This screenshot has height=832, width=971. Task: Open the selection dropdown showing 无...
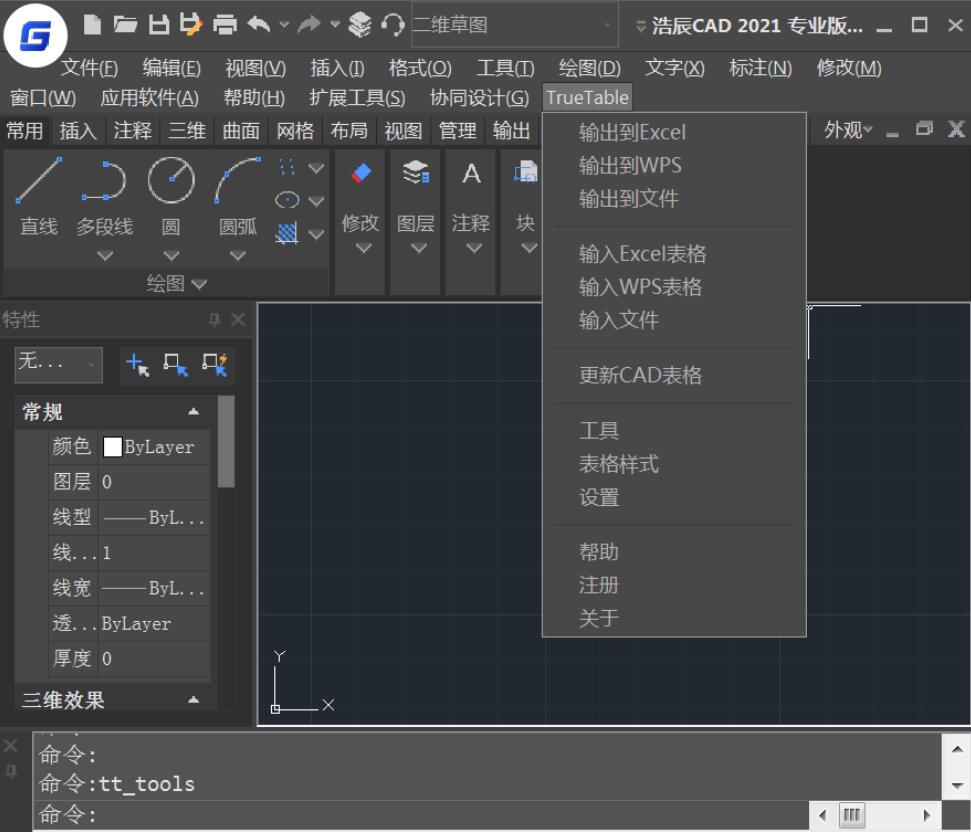pyautogui.click(x=59, y=365)
